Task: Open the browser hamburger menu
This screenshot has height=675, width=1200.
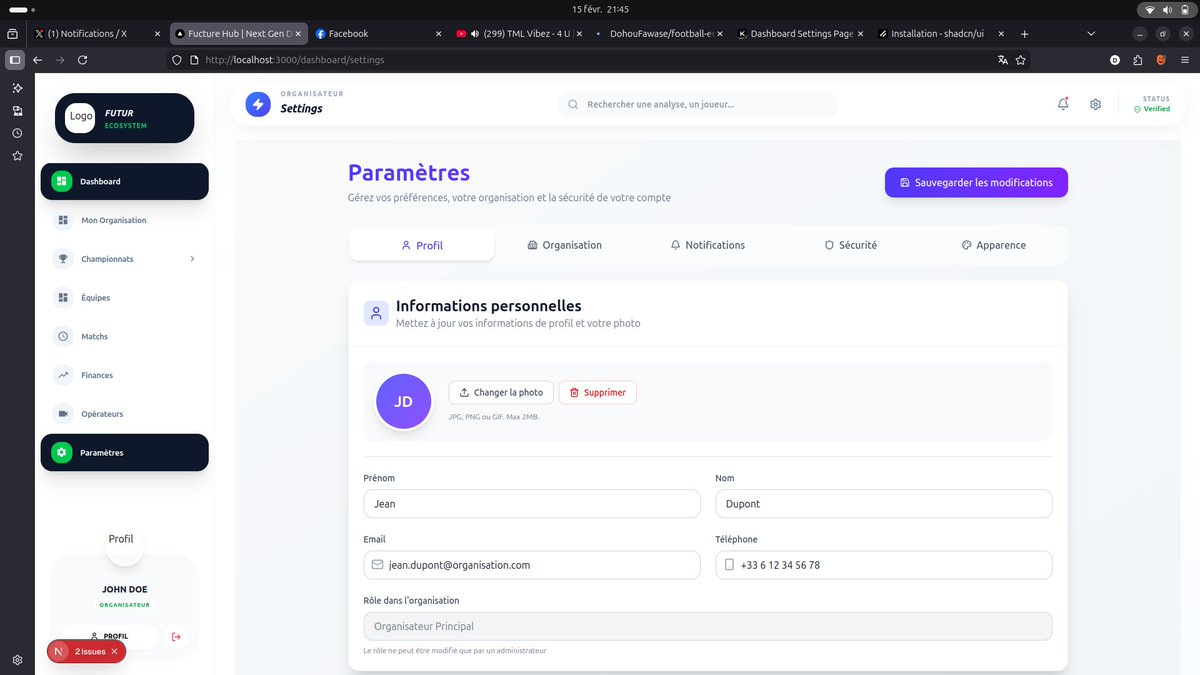Action: (x=1184, y=60)
